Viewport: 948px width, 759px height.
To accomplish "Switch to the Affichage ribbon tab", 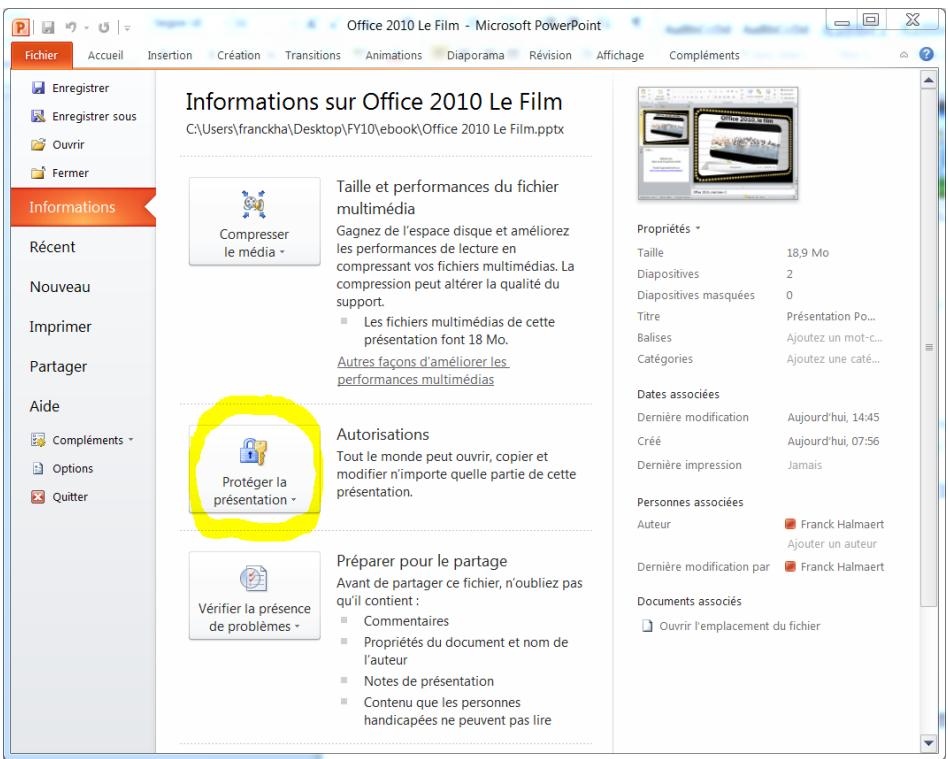I will [x=620, y=55].
